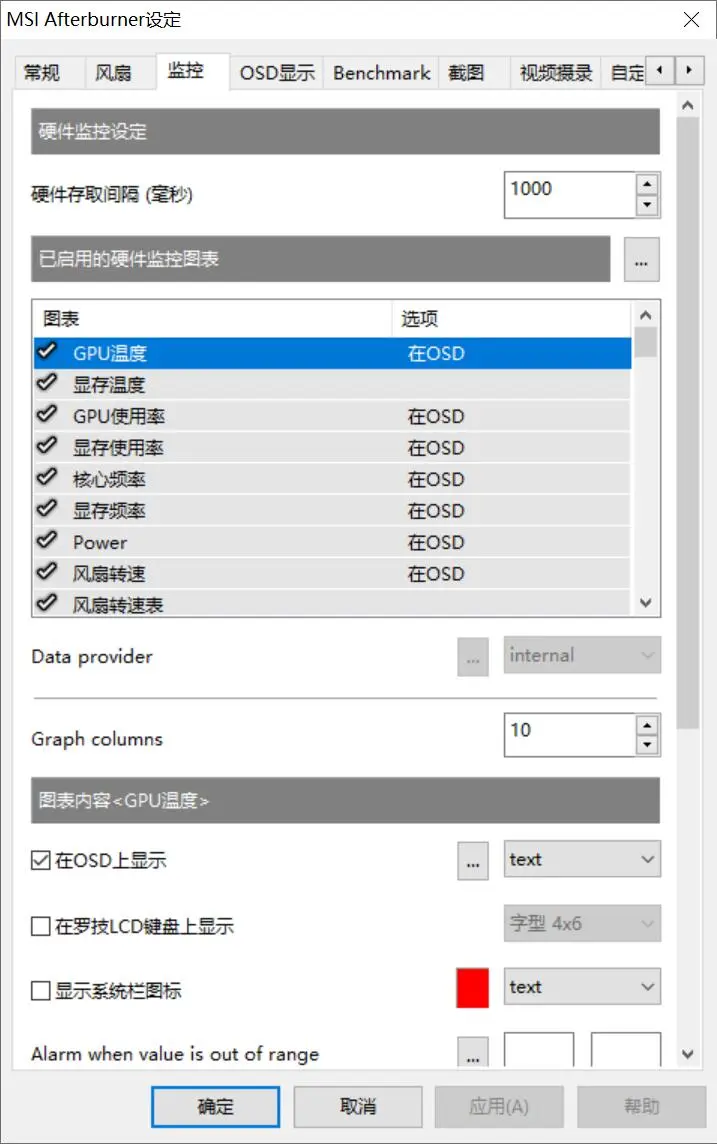The width and height of the screenshot is (717, 1144).
Task: Select the 核心频率 row in graph list
Action: pyautogui.click(x=332, y=479)
